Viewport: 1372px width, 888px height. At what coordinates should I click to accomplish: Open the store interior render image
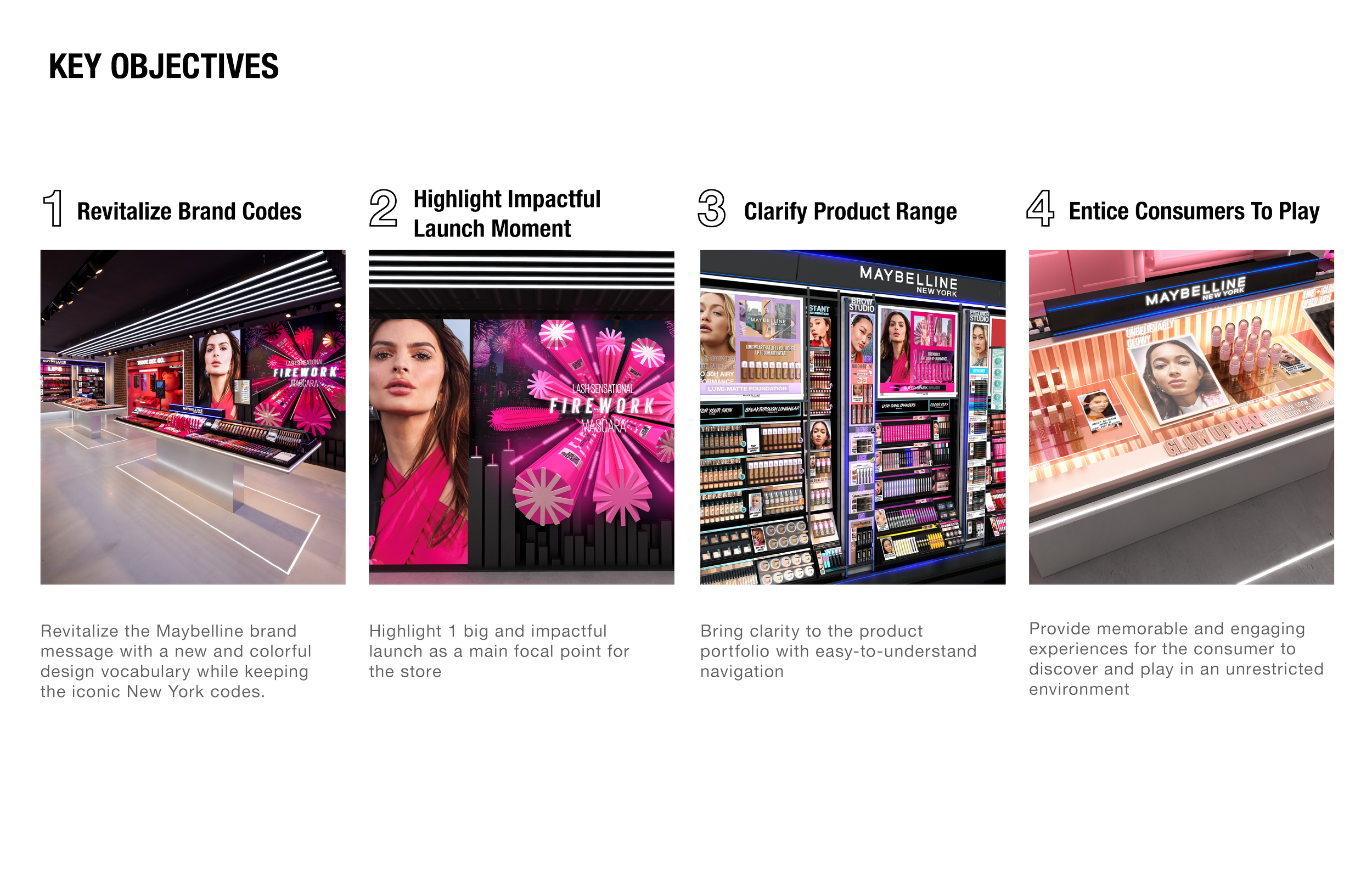[x=192, y=418]
